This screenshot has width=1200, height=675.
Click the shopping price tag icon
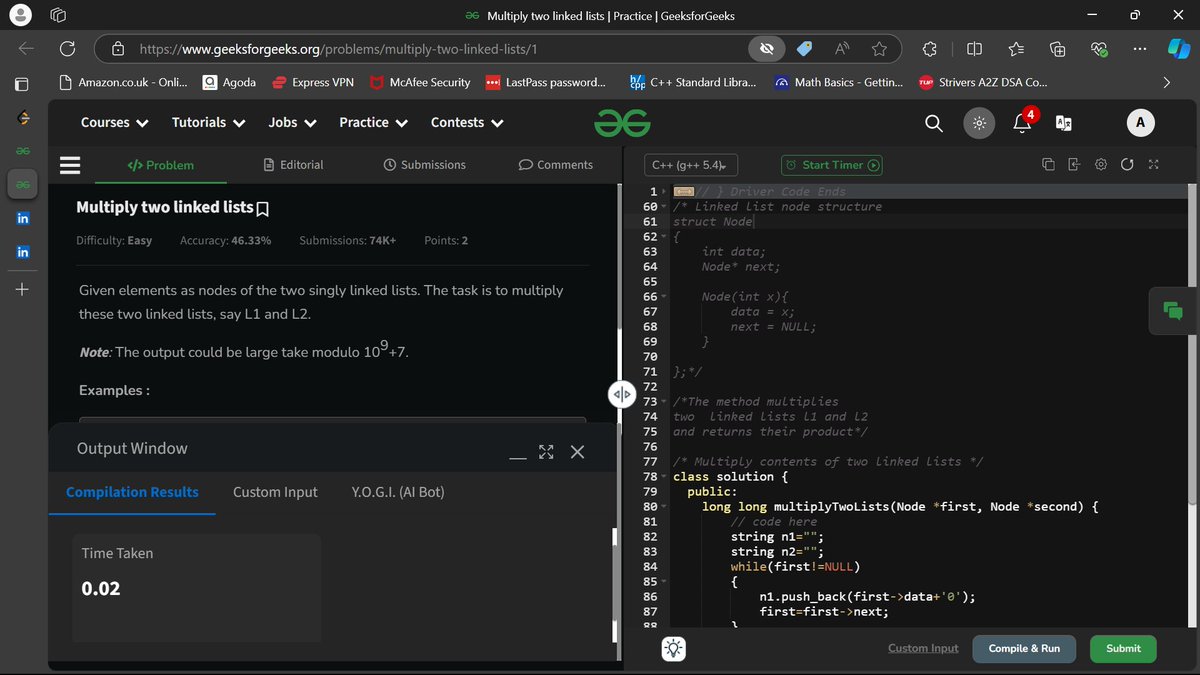point(804,48)
